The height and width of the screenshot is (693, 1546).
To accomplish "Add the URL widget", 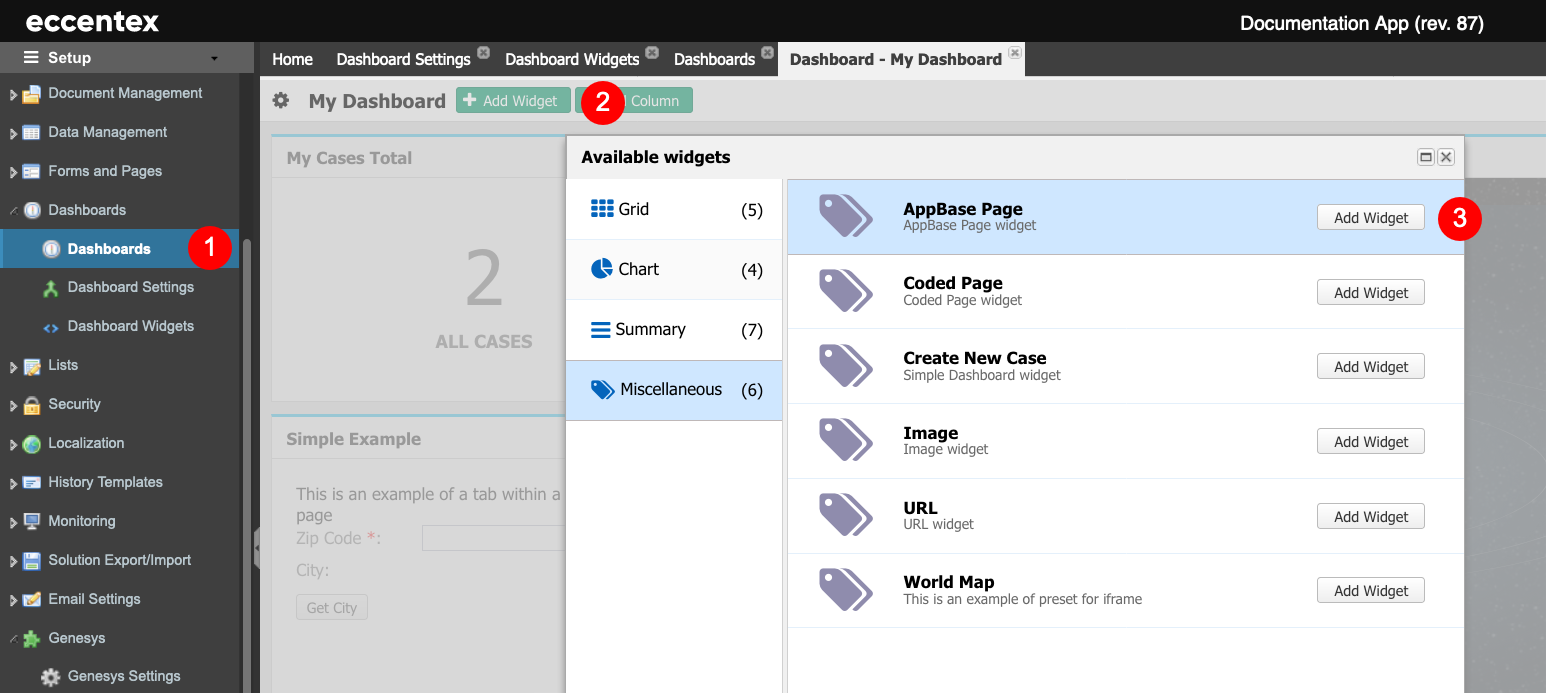I will (1370, 517).
